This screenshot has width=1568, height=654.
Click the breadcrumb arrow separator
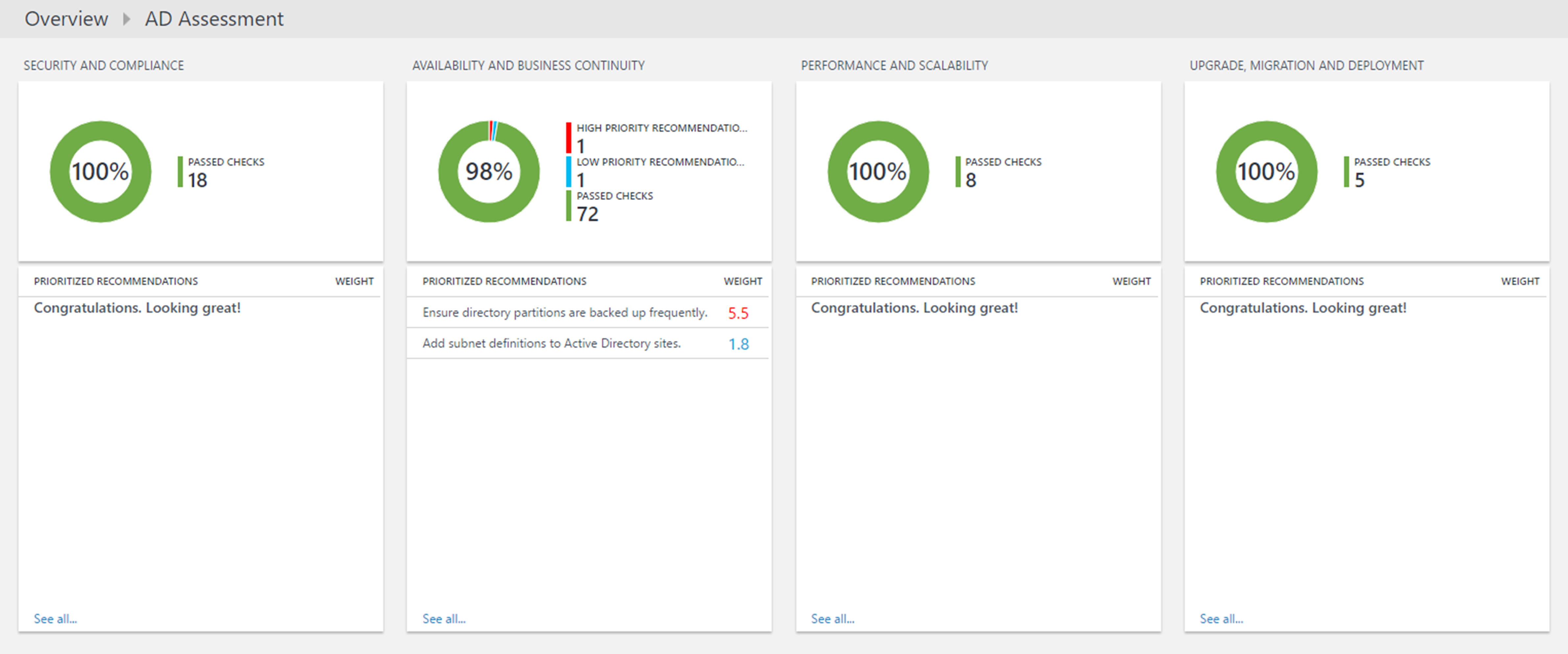pos(126,19)
